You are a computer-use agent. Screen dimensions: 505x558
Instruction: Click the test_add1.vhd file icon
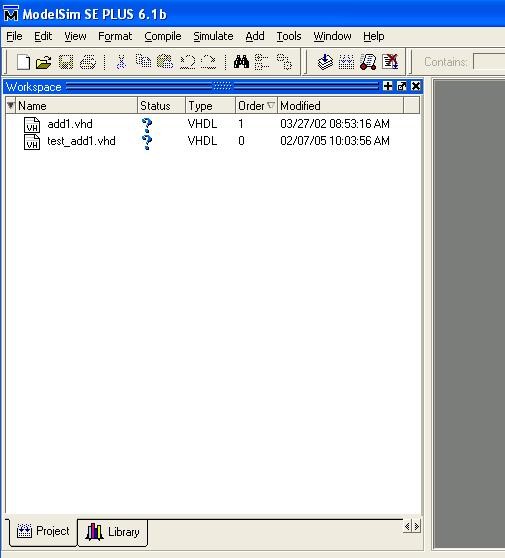(x=32, y=142)
